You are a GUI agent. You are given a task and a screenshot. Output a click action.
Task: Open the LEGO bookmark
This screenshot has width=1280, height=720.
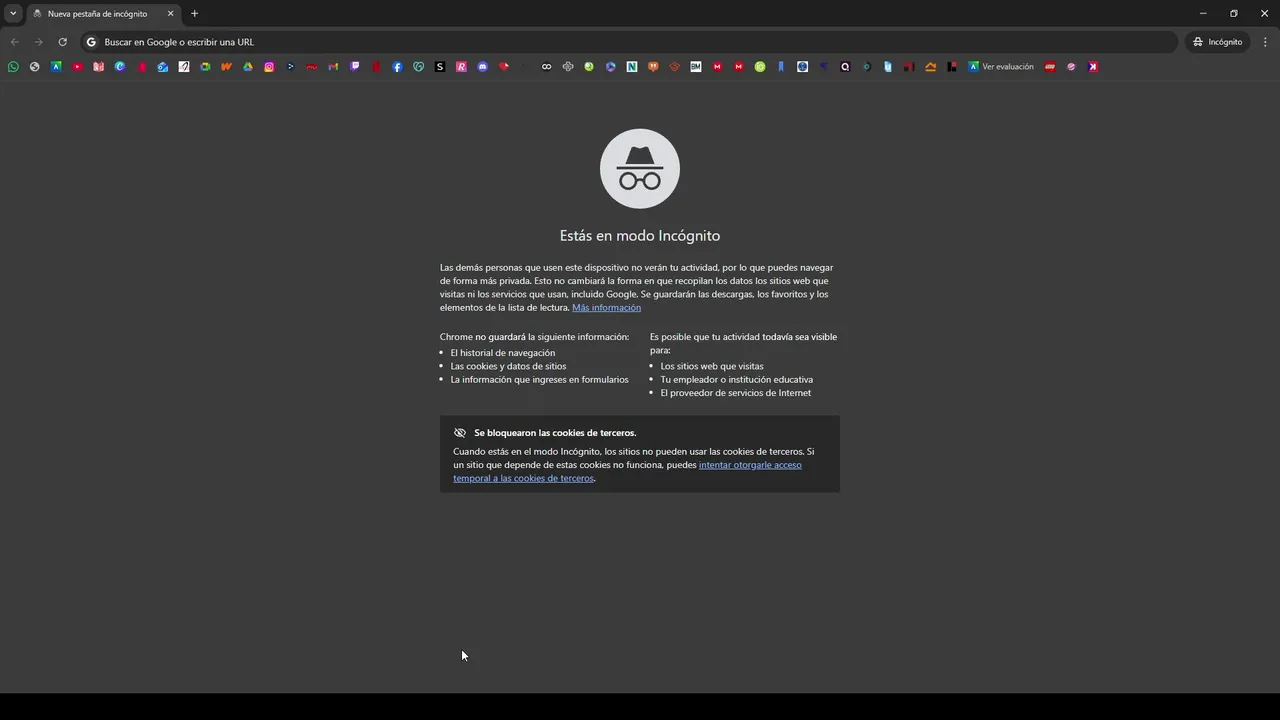(x=1050, y=67)
